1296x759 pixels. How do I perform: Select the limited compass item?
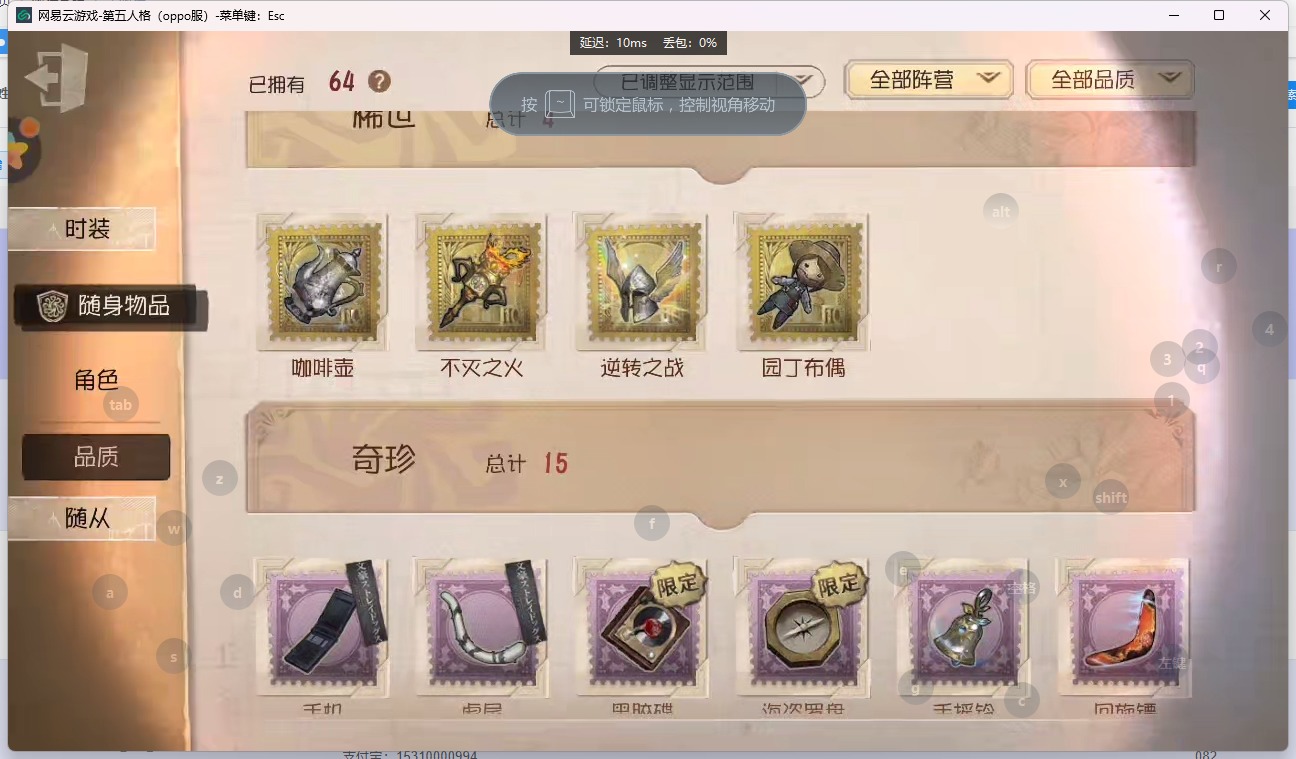tap(801, 628)
